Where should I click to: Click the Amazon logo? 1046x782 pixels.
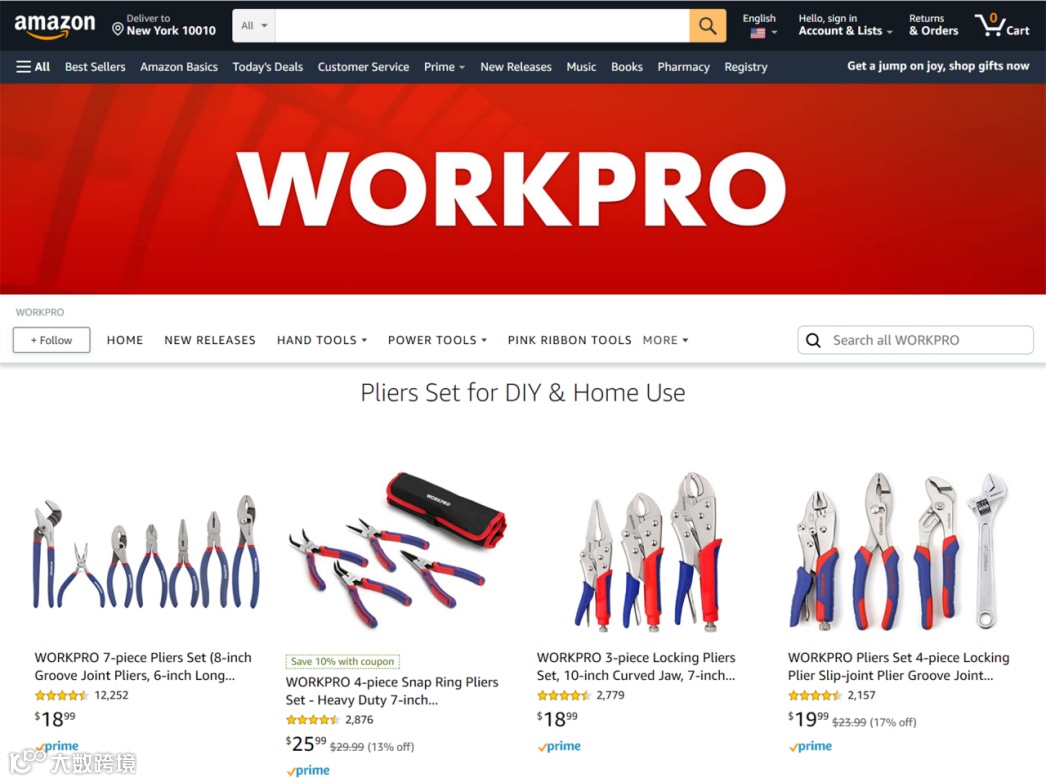tap(55, 25)
